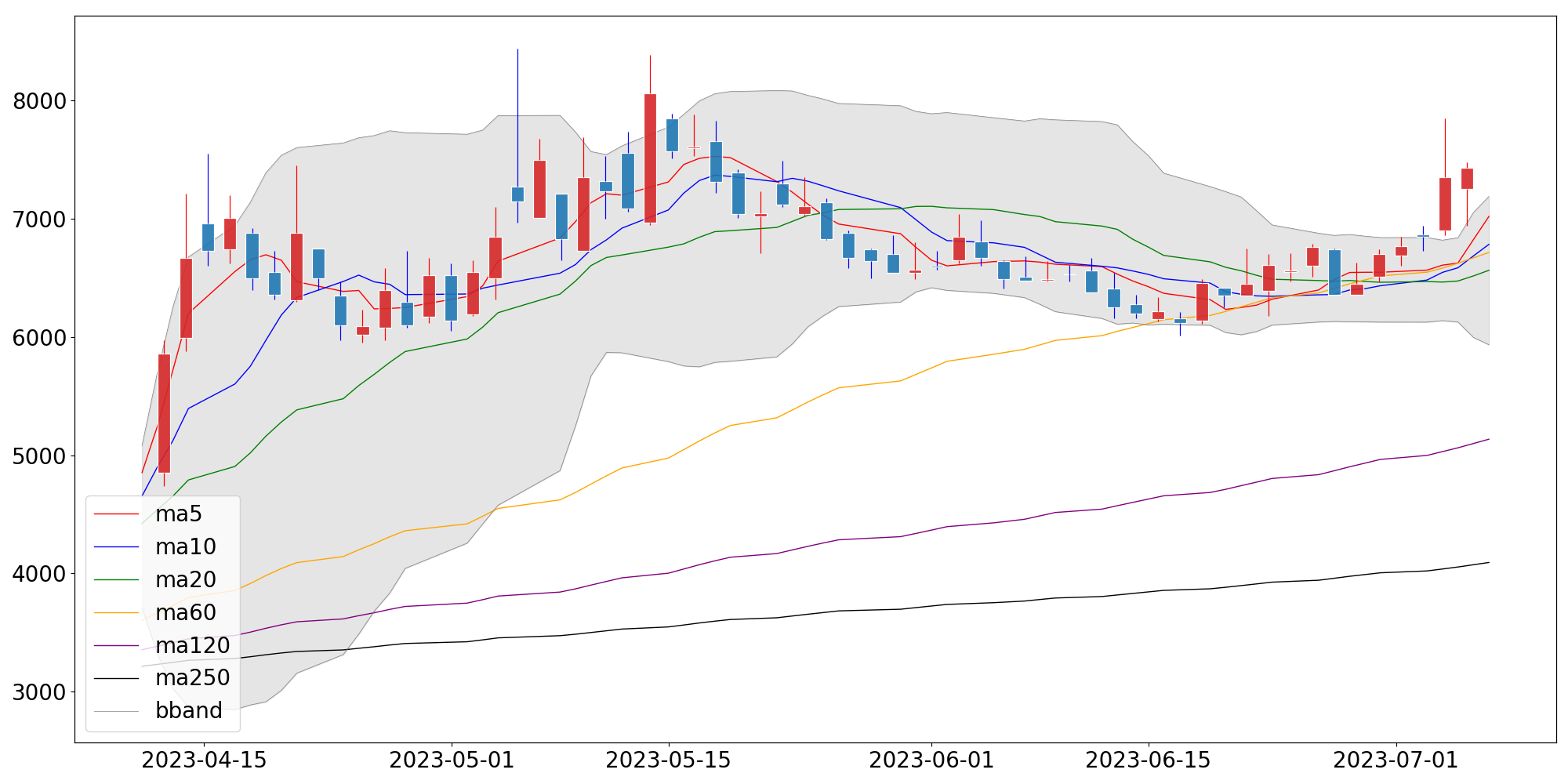Image resolution: width=1568 pixels, height=784 pixels.
Task: Click the 5000 y-axis tick label
Action: coord(40,456)
